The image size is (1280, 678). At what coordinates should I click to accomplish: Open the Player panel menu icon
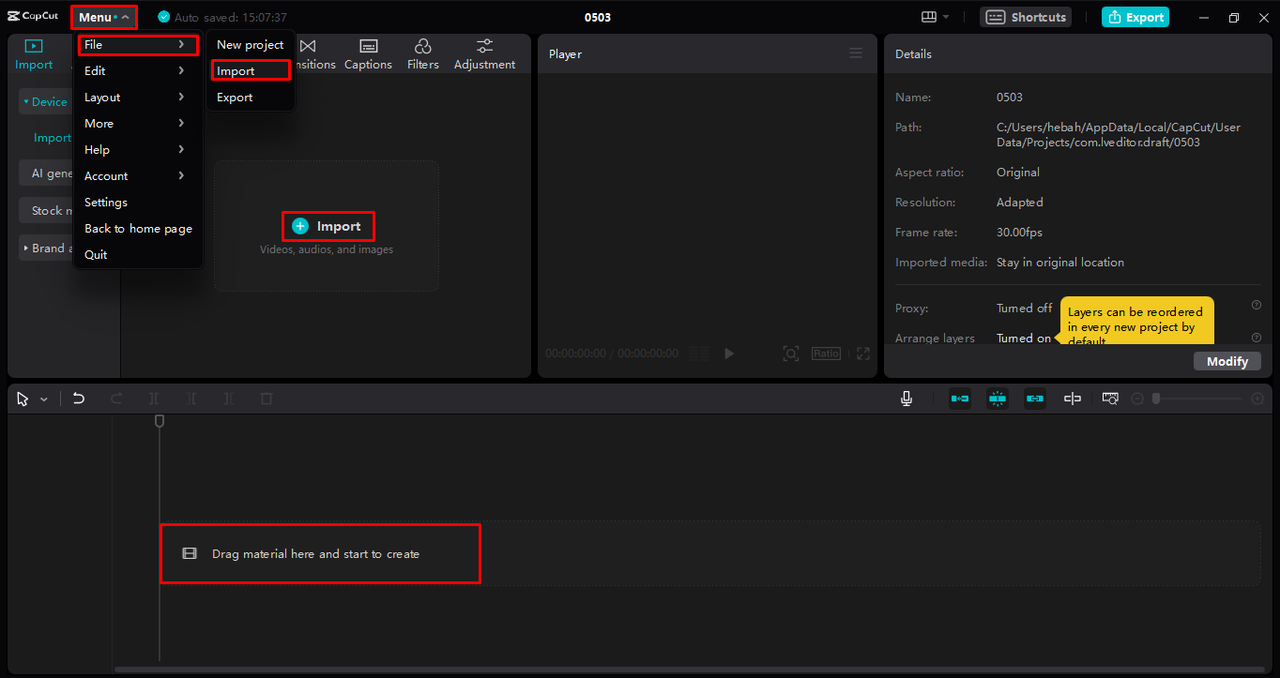tap(856, 54)
